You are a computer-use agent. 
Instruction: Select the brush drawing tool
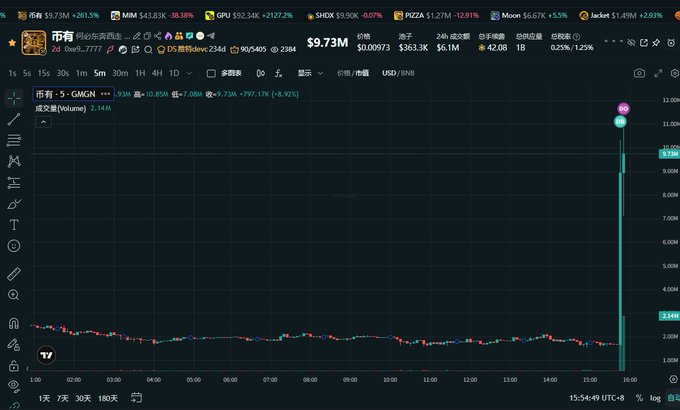[x=14, y=203]
